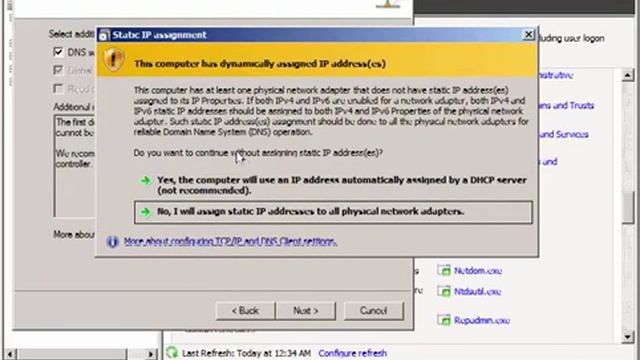The image size is (640, 360).
Task: Click the Back button in the wizard
Action: tap(245, 311)
